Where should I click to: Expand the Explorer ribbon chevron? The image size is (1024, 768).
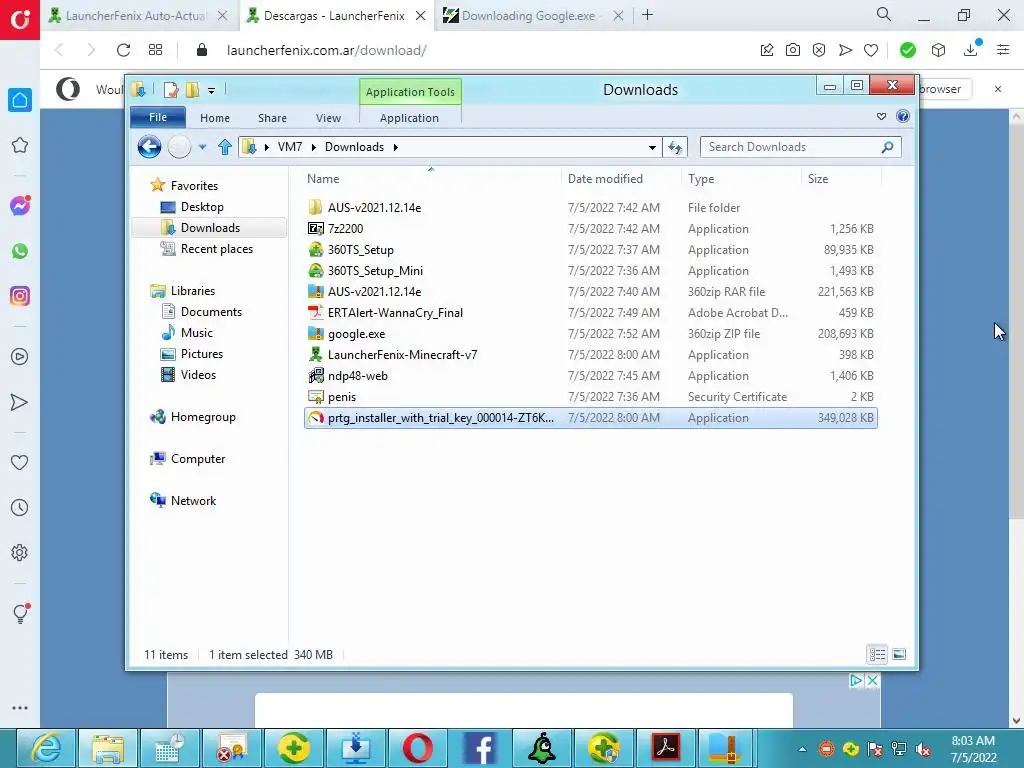click(x=882, y=116)
